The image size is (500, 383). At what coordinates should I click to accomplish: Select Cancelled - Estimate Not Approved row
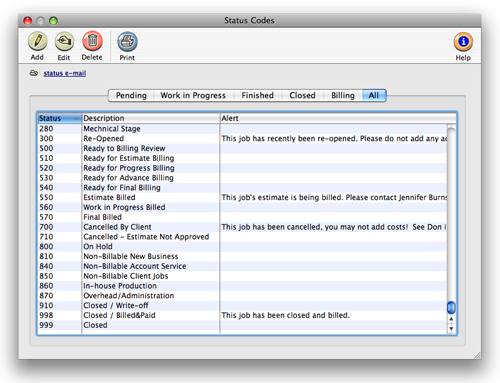242,237
